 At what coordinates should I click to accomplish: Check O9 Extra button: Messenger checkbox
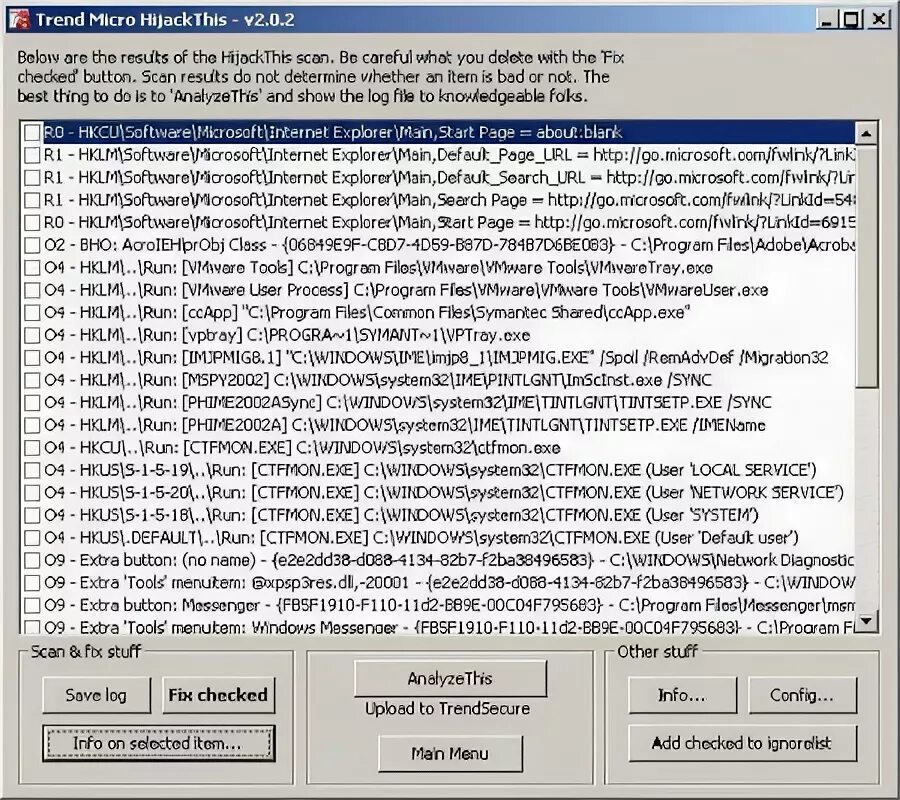32,605
